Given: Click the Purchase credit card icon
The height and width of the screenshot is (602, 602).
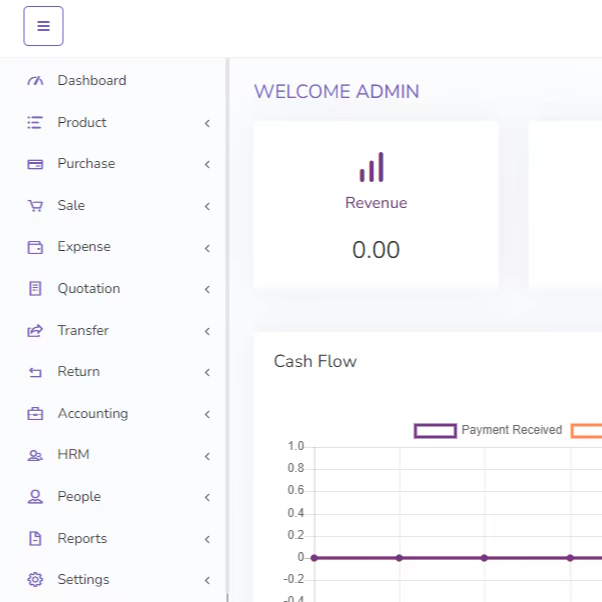Looking at the screenshot, I should pos(36,164).
